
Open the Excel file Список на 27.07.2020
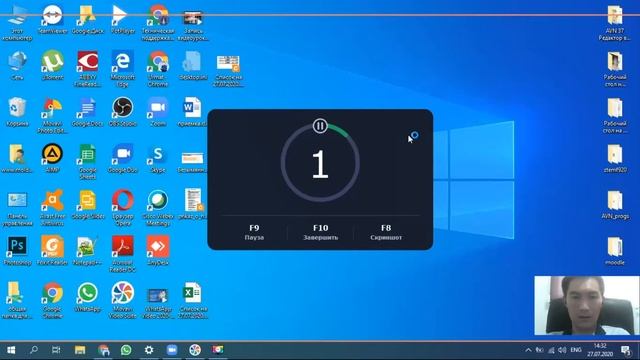pyautogui.click(x=193, y=300)
